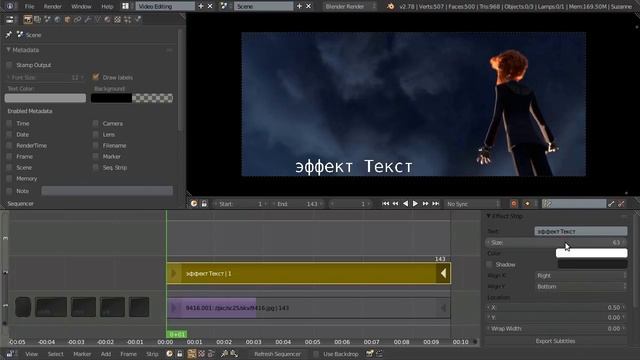Open the white text Color swatch
This screenshot has width=640, height=360.
point(591,253)
